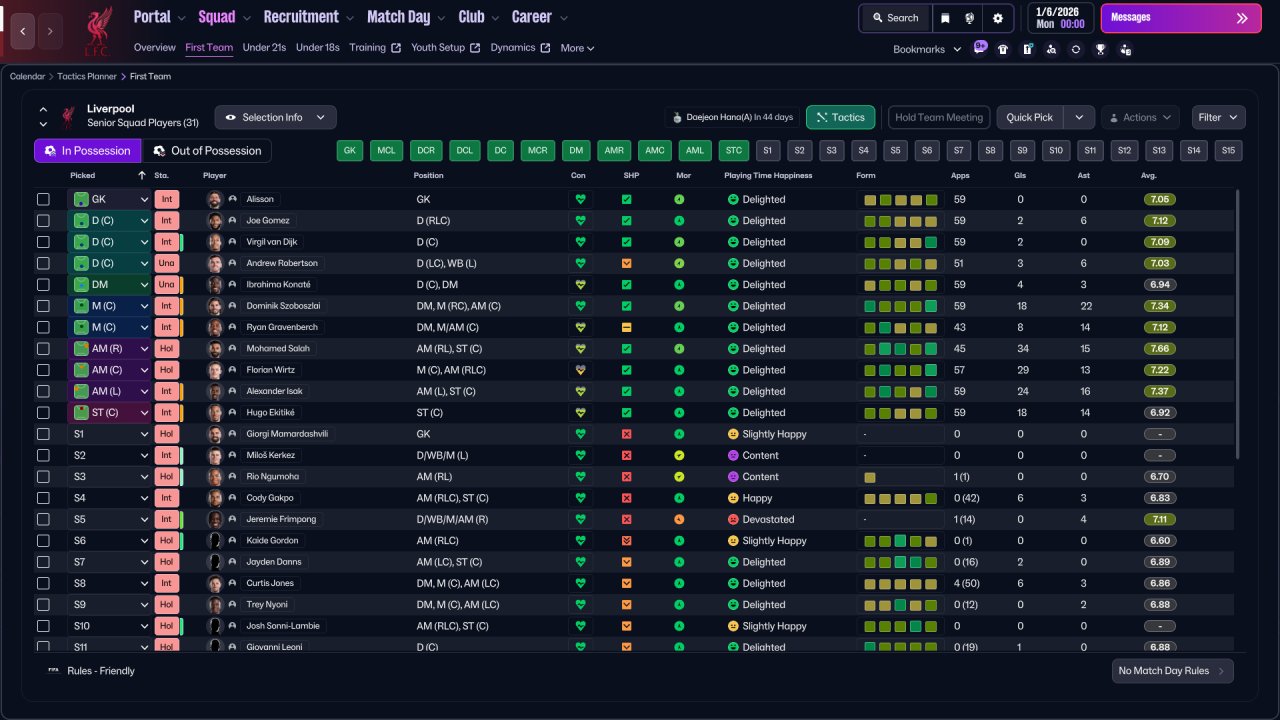The height and width of the screenshot is (720, 1280).
Task: Click the date and time display 1/6/2026
Action: [x=1059, y=18]
